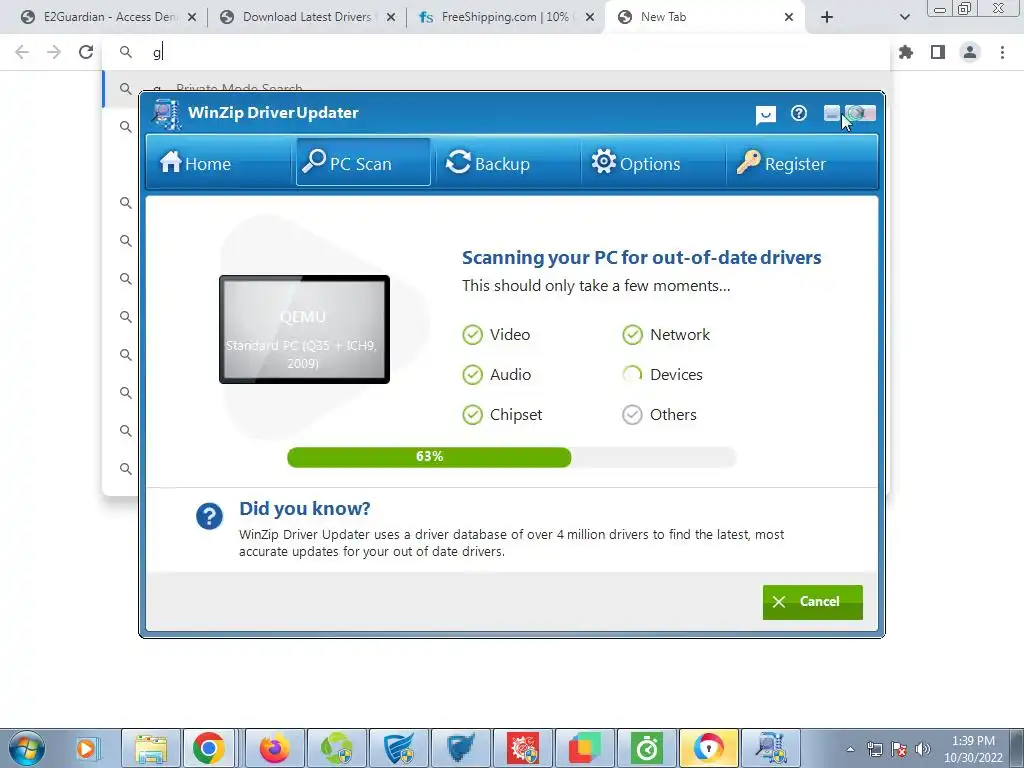Click the green scan progress bar at 63%
This screenshot has width=1024, height=768.
(429, 456)
